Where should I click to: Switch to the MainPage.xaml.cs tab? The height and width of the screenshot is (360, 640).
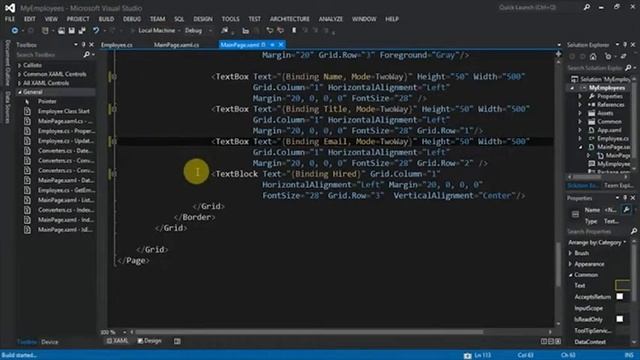click(176, 45)
